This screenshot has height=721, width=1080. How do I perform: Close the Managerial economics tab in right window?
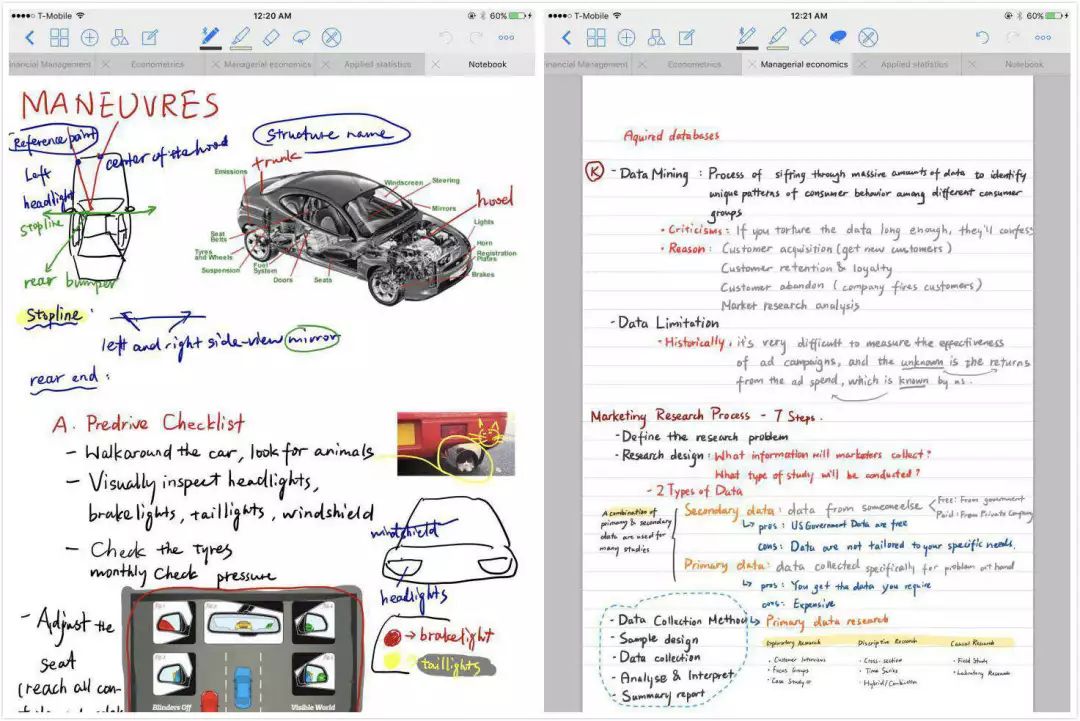[751, 64]
